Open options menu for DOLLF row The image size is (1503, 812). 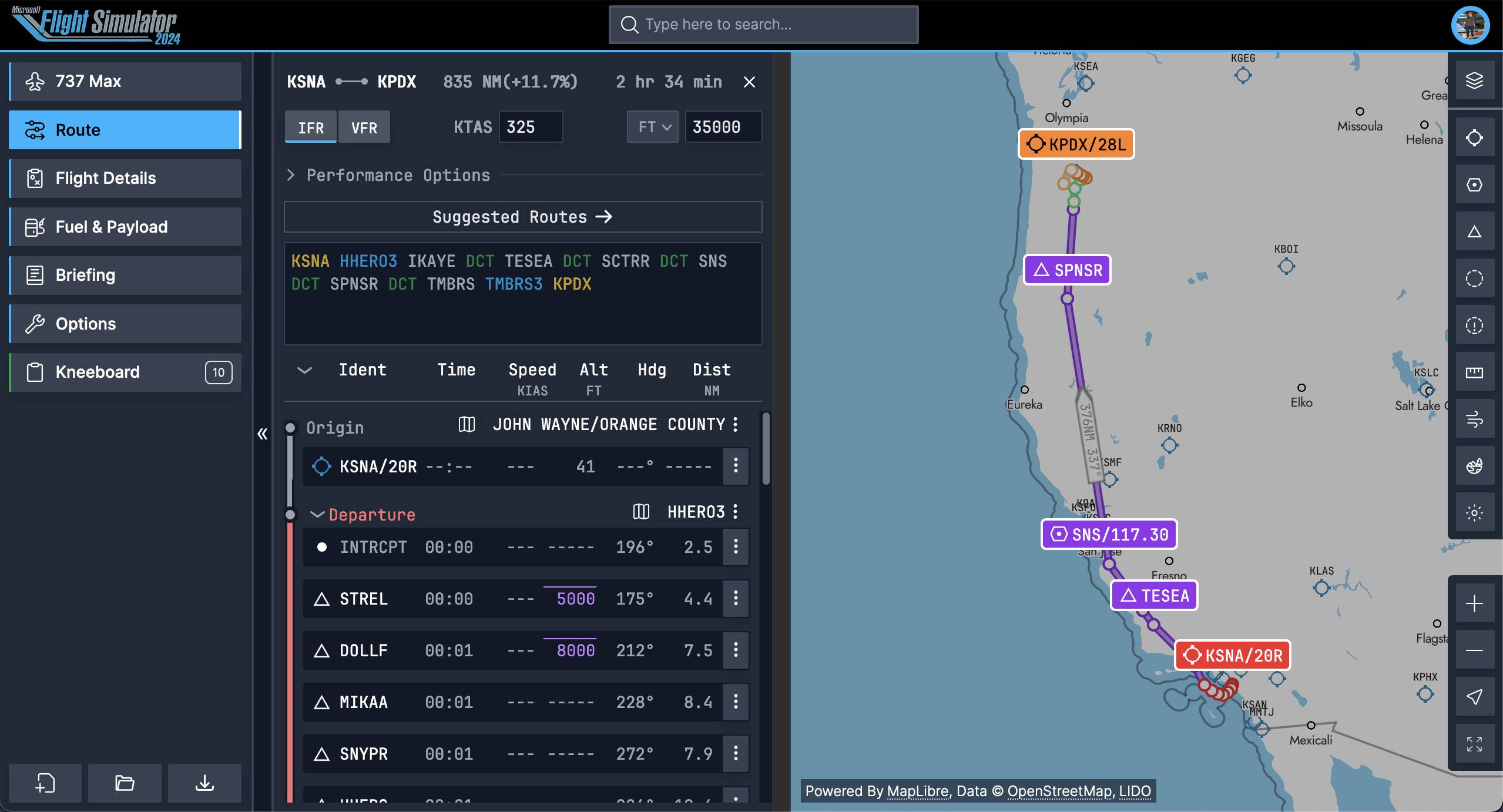(736, 650)
